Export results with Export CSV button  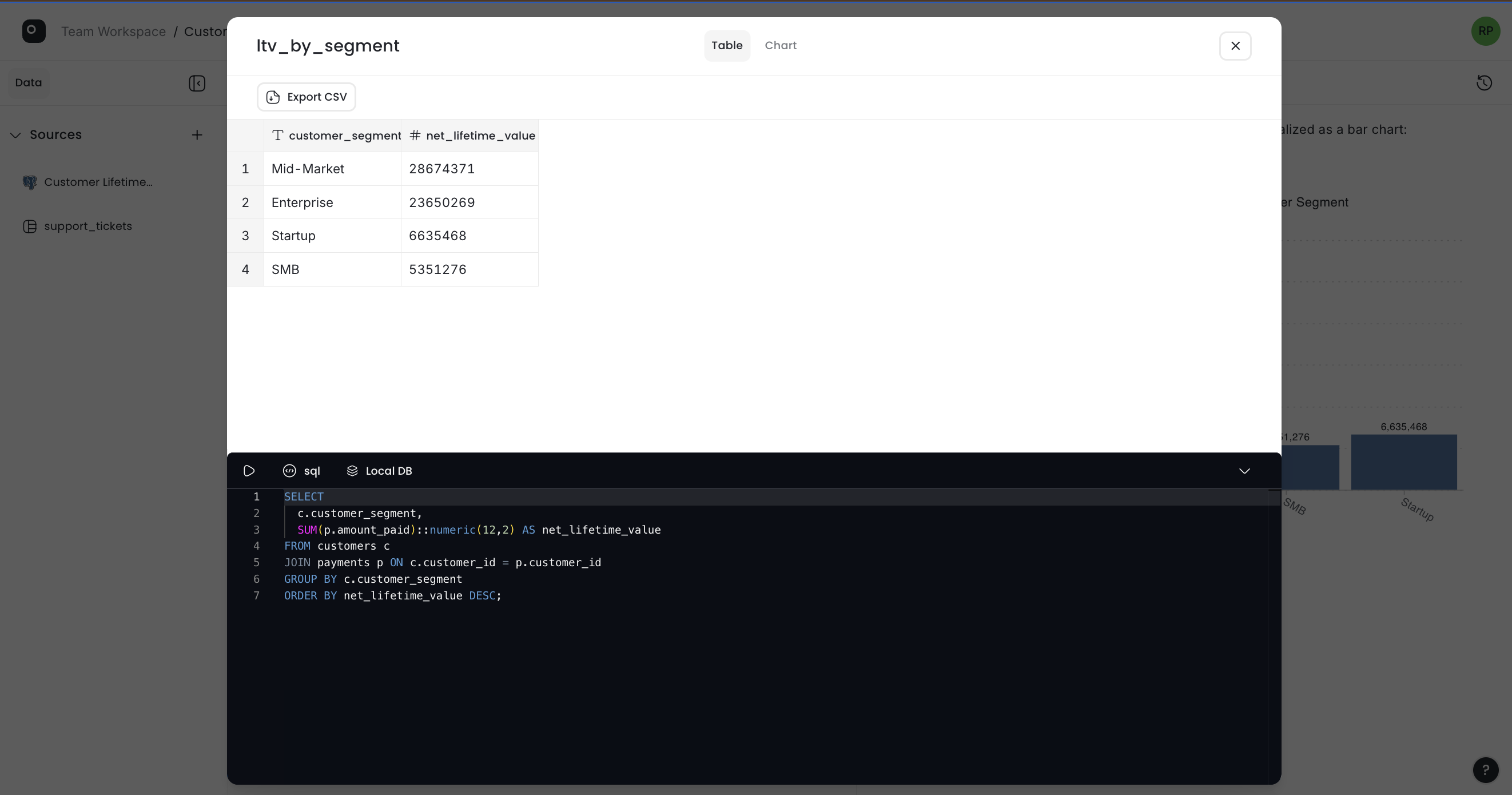click(307, 97)
